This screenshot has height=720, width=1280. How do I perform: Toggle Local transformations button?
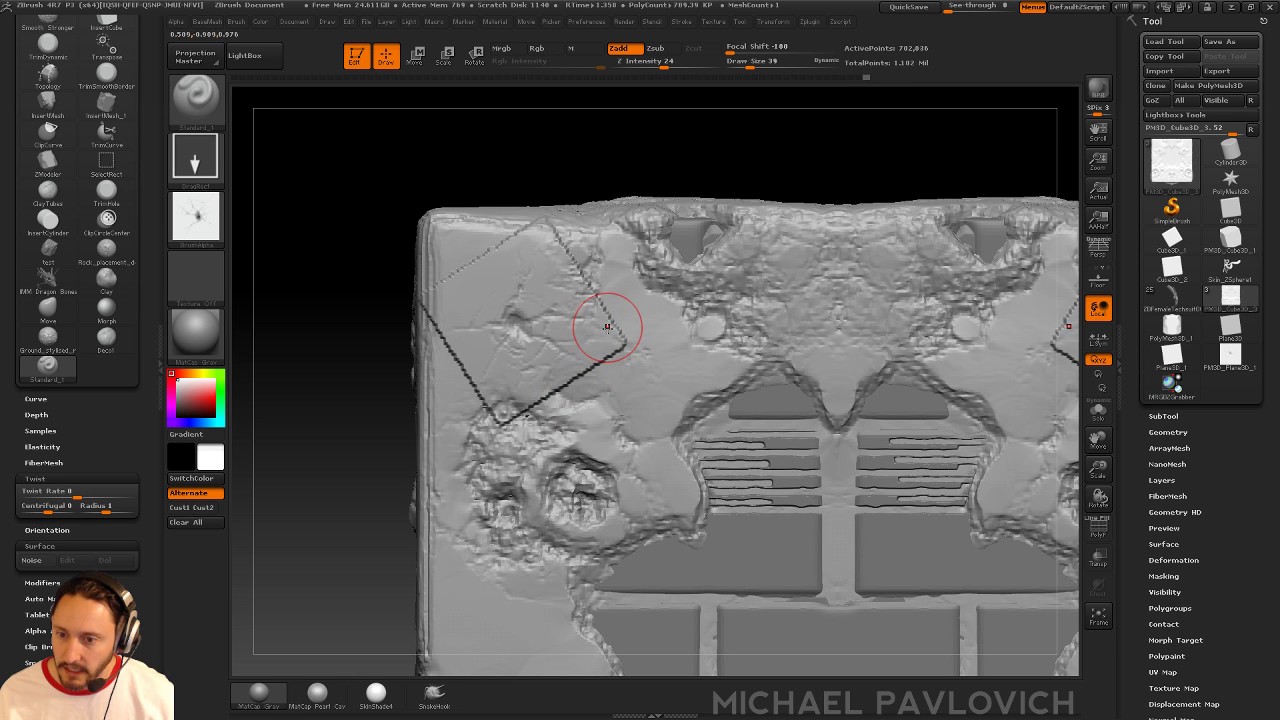click(x=1098, y=309)
